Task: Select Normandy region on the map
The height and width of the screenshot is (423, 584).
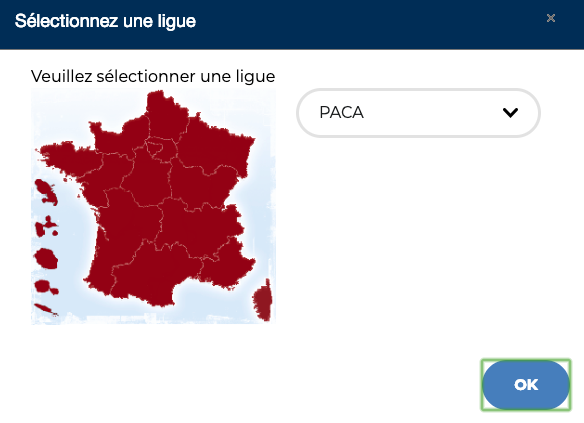Action: click(119, 136)
